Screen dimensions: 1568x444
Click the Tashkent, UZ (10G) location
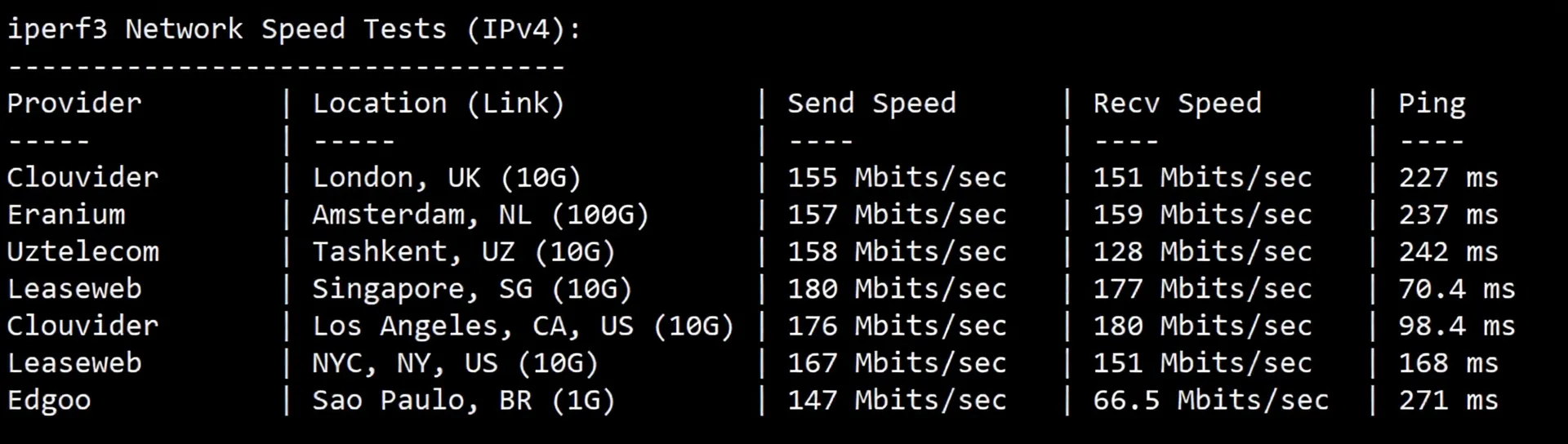point(463,251)
